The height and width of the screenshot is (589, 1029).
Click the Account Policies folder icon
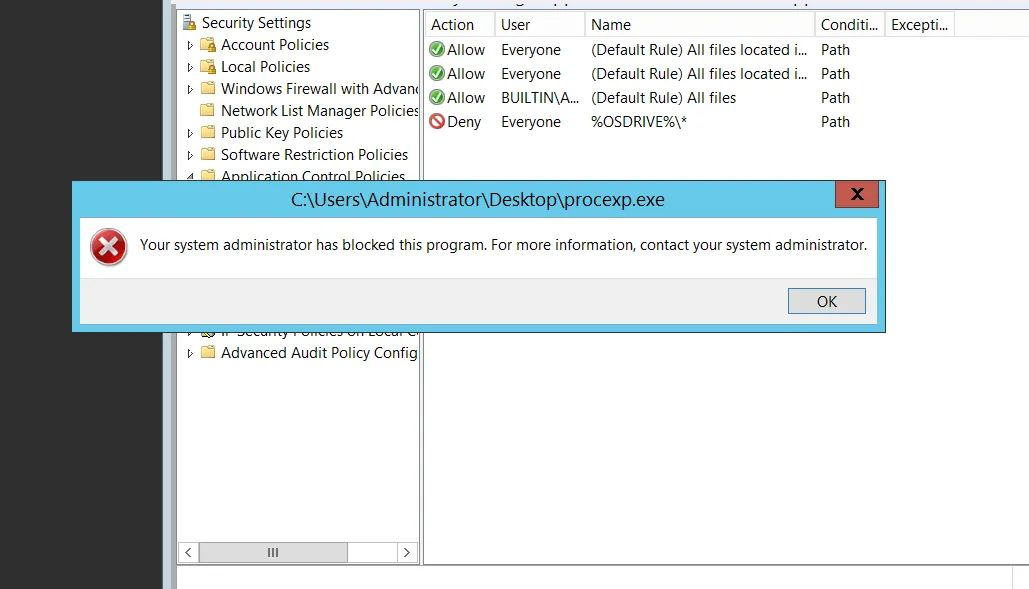[x=208, y=45]
